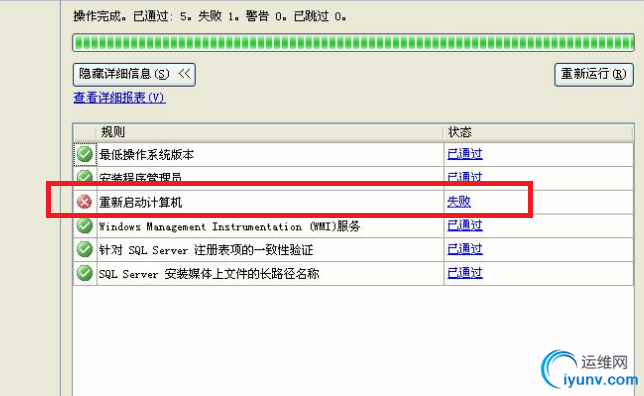Open 已通过 link for 长路径名称 rule
The height and width of the screenshot is (396, 644).
[465, 273]
